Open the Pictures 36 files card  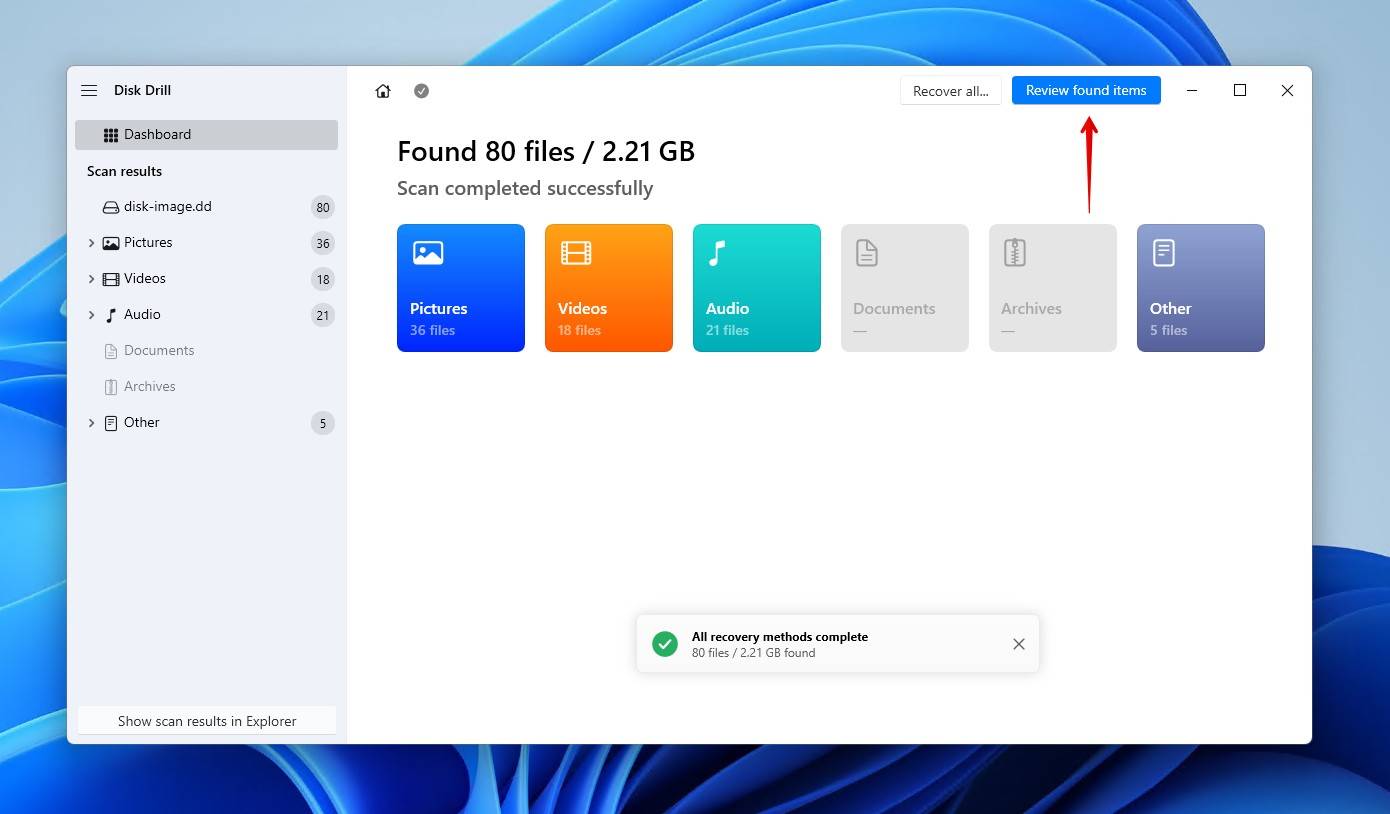461,288
